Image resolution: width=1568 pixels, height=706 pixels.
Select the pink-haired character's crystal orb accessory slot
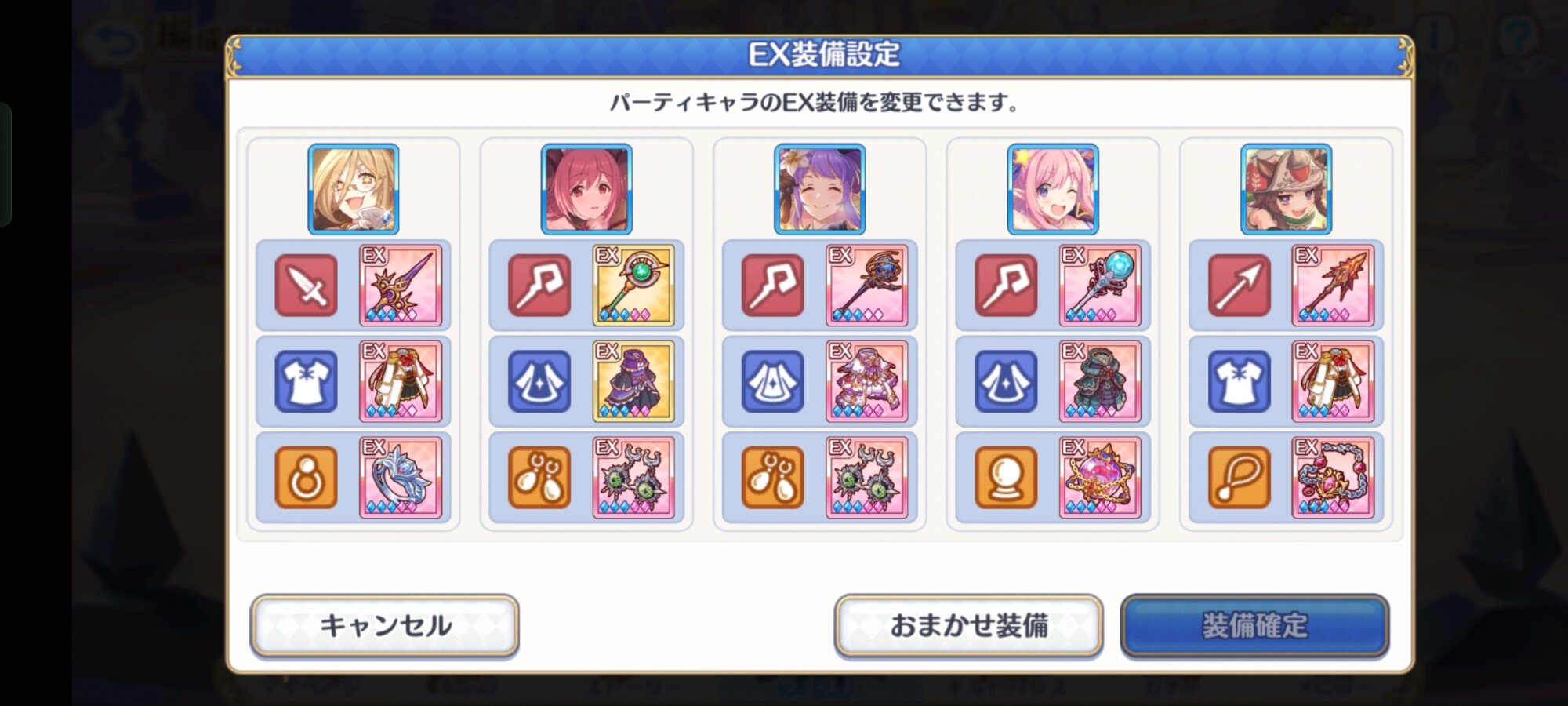[1006, 478]
